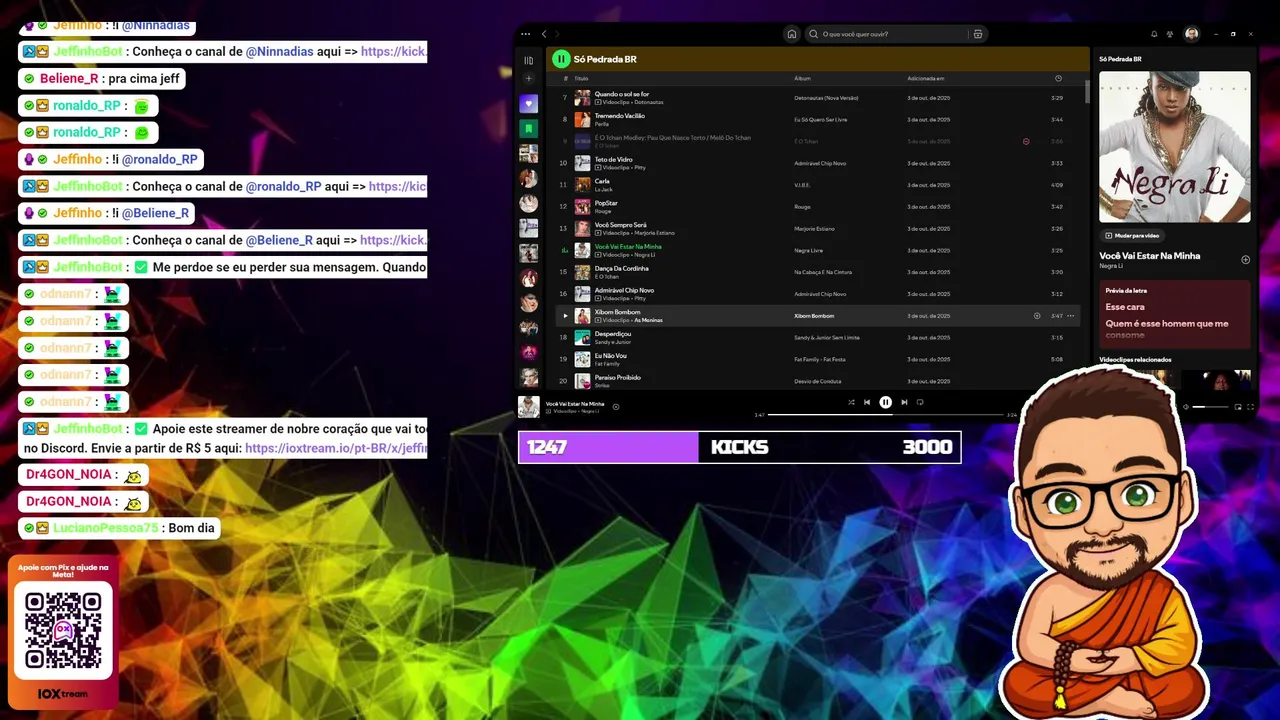Viewport: 1280px width, 720px height.
Task: Open Spotify Home via house icon
Action: (x=792, y=34)
